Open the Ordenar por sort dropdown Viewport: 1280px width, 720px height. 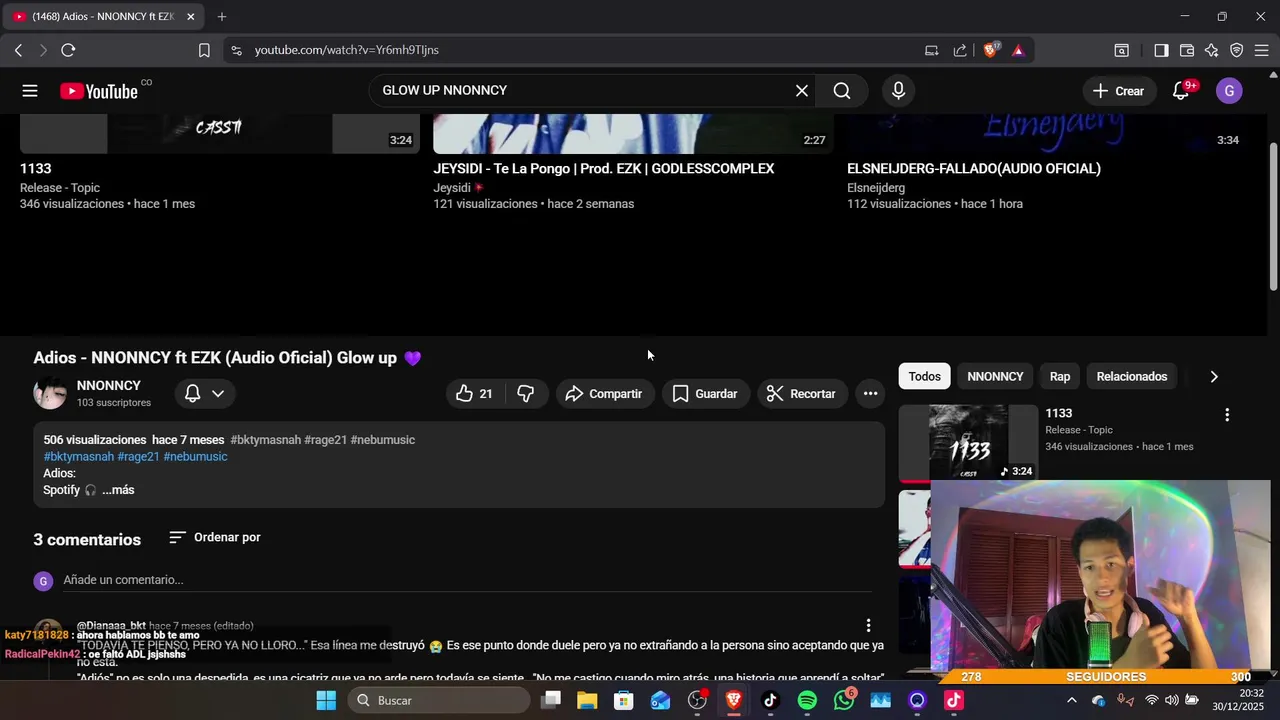click(x=215, y=538)
